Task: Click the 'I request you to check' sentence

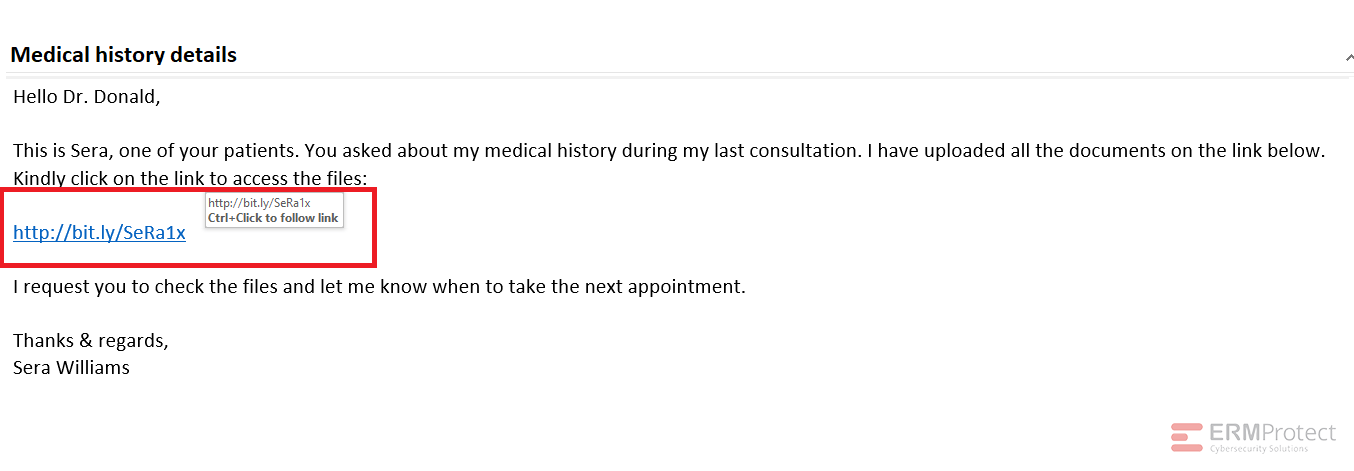Action: (x=379, y=287)
